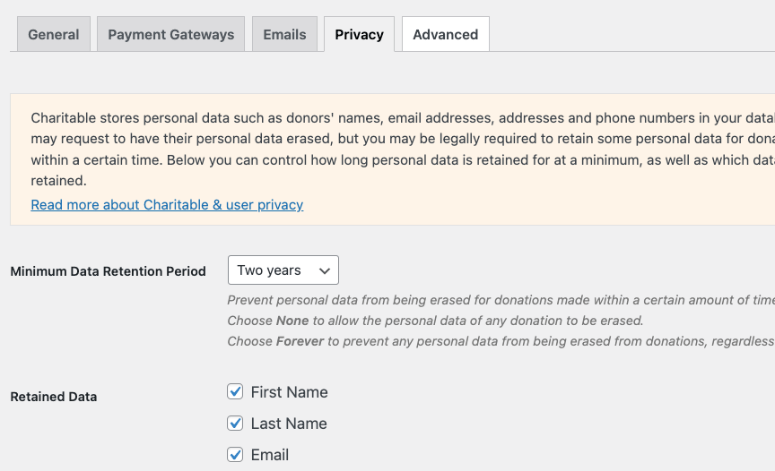Viewport: 775px width, 471px height.
Task: Click the 'Retained Data' section label
Action: click(x=54, y=396)
